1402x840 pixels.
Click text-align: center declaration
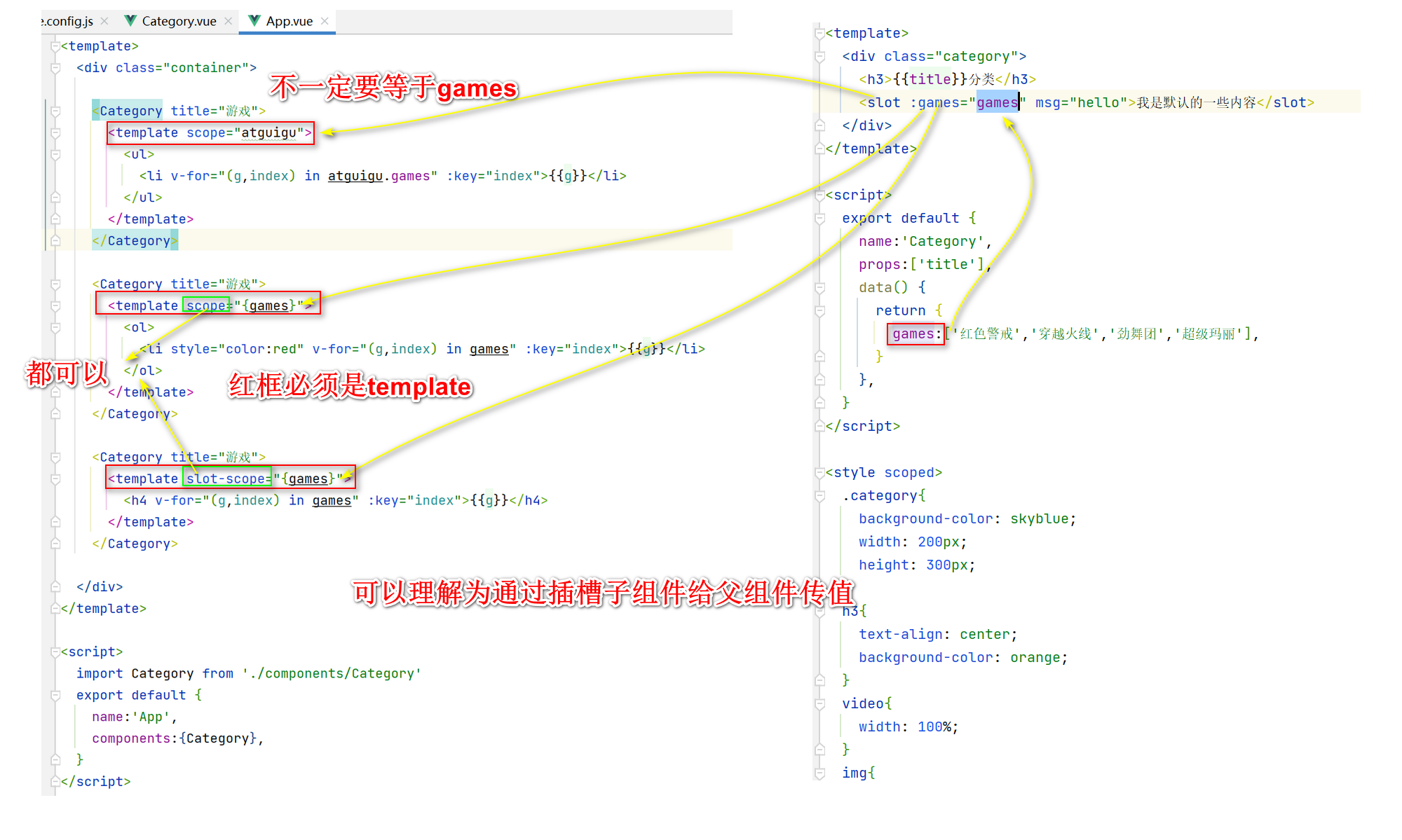pyautogui.click(x=938, y=634)
